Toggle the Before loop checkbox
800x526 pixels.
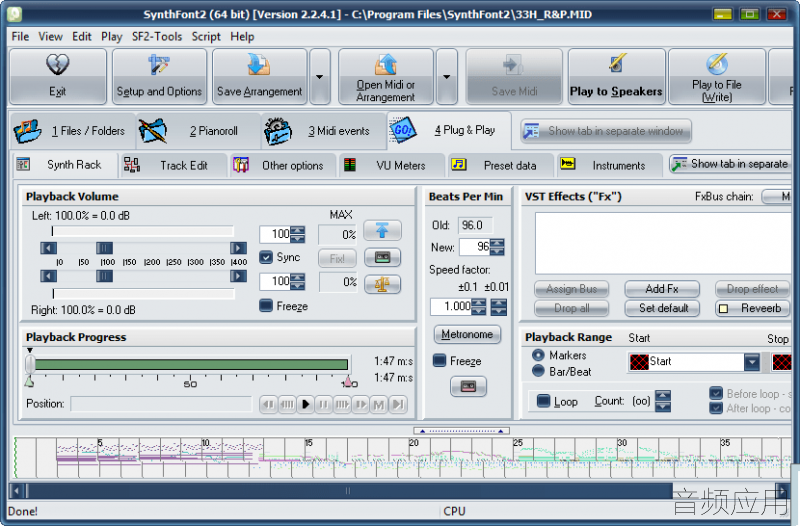click(x=716, y=393)
